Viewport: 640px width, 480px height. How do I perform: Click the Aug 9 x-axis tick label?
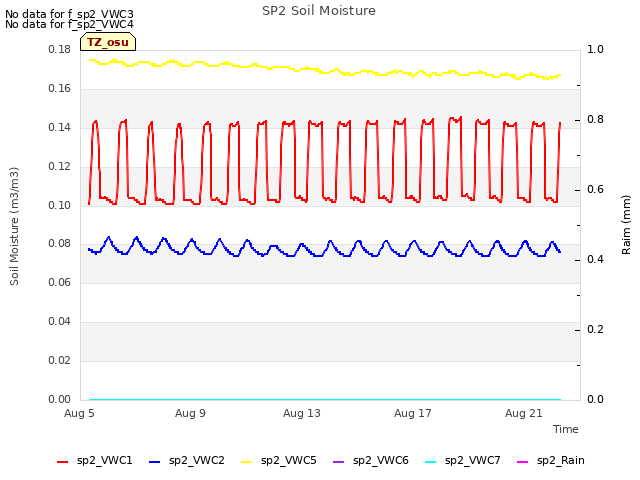point(190,413)
